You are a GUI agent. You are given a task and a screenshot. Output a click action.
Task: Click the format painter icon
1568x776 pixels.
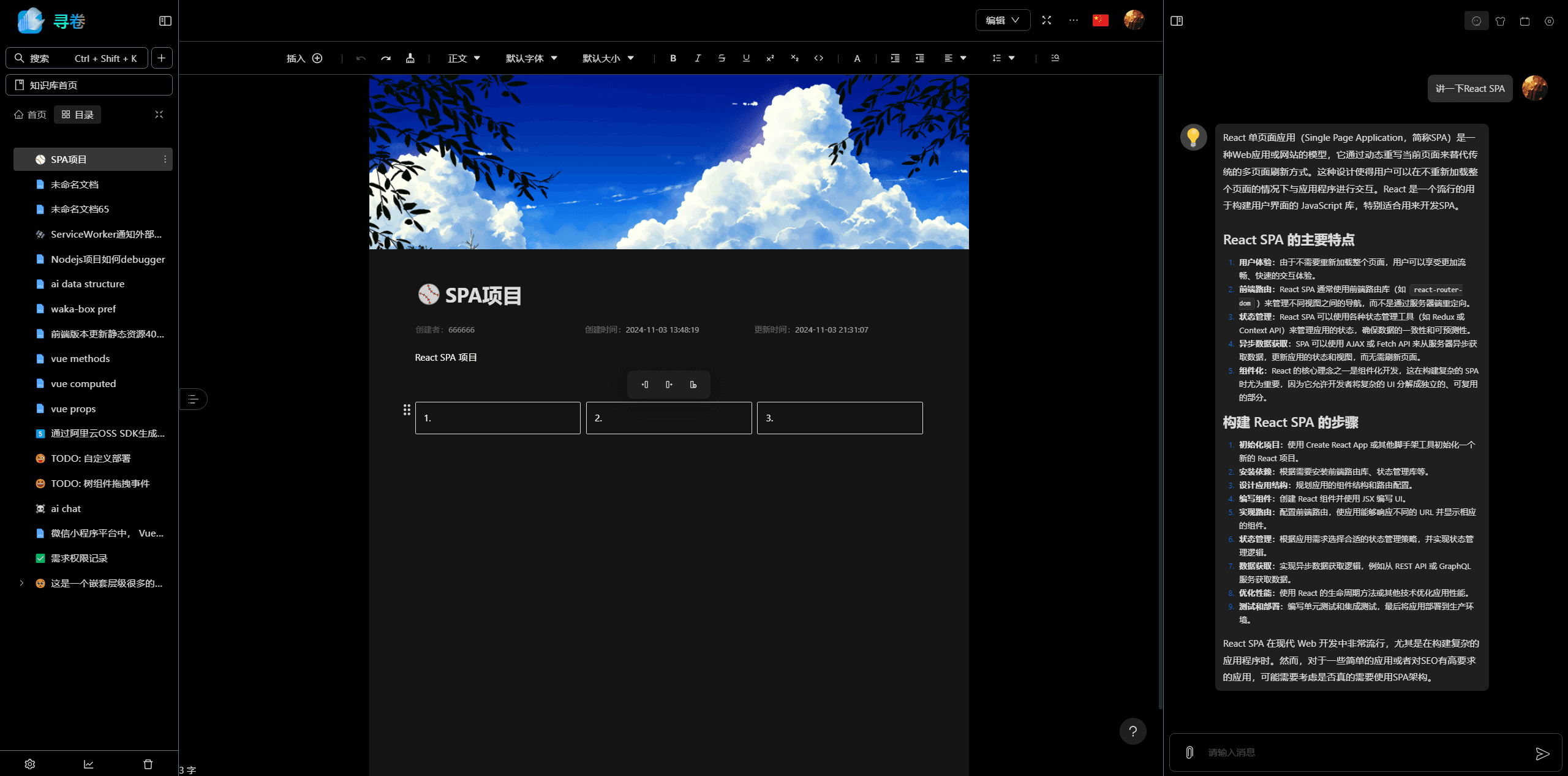tap(410, 58)
